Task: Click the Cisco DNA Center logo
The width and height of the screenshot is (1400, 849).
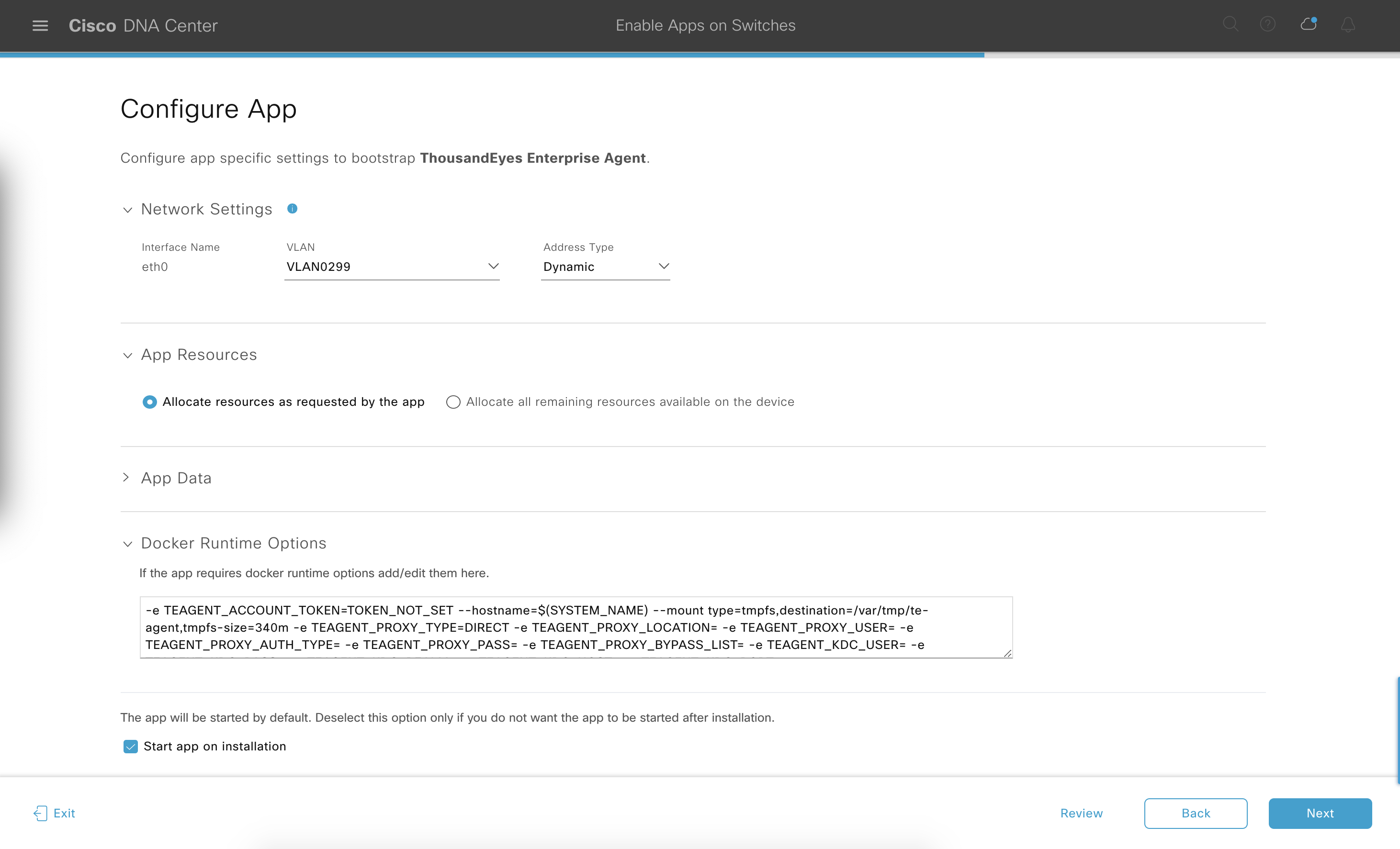Action: [x=143, y=25]
